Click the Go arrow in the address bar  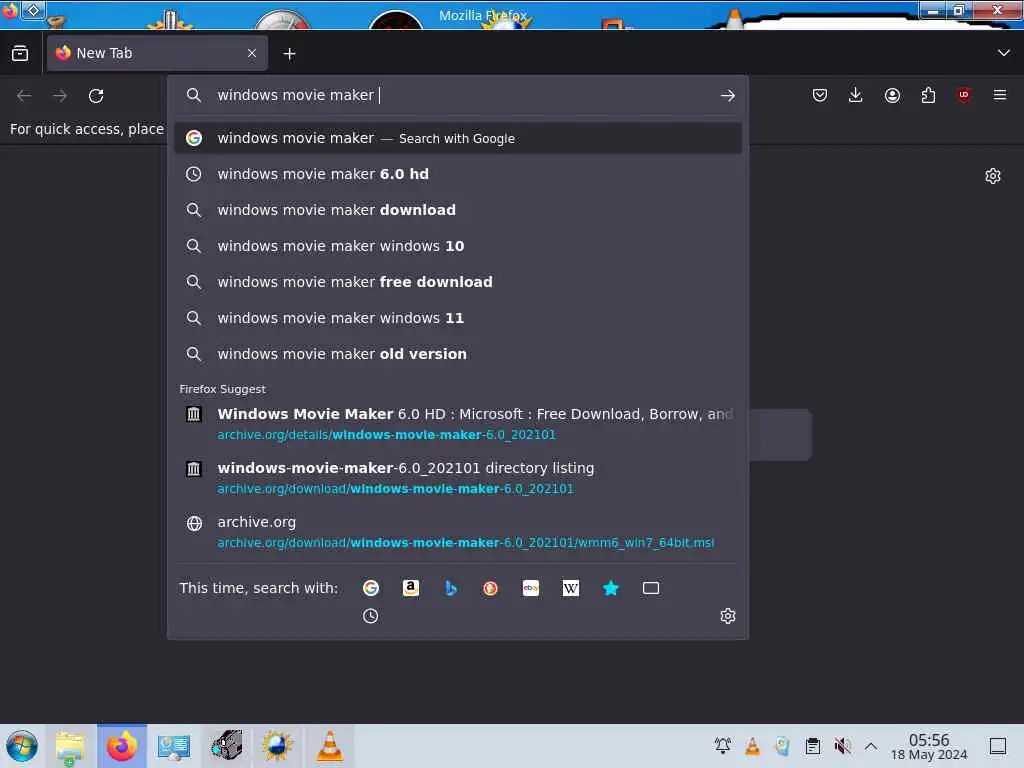[728, 96]
